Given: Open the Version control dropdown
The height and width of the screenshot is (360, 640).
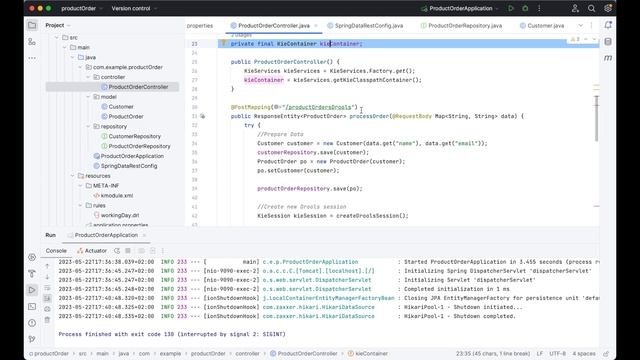Looking at the screenshot, I should pos(134,8).
